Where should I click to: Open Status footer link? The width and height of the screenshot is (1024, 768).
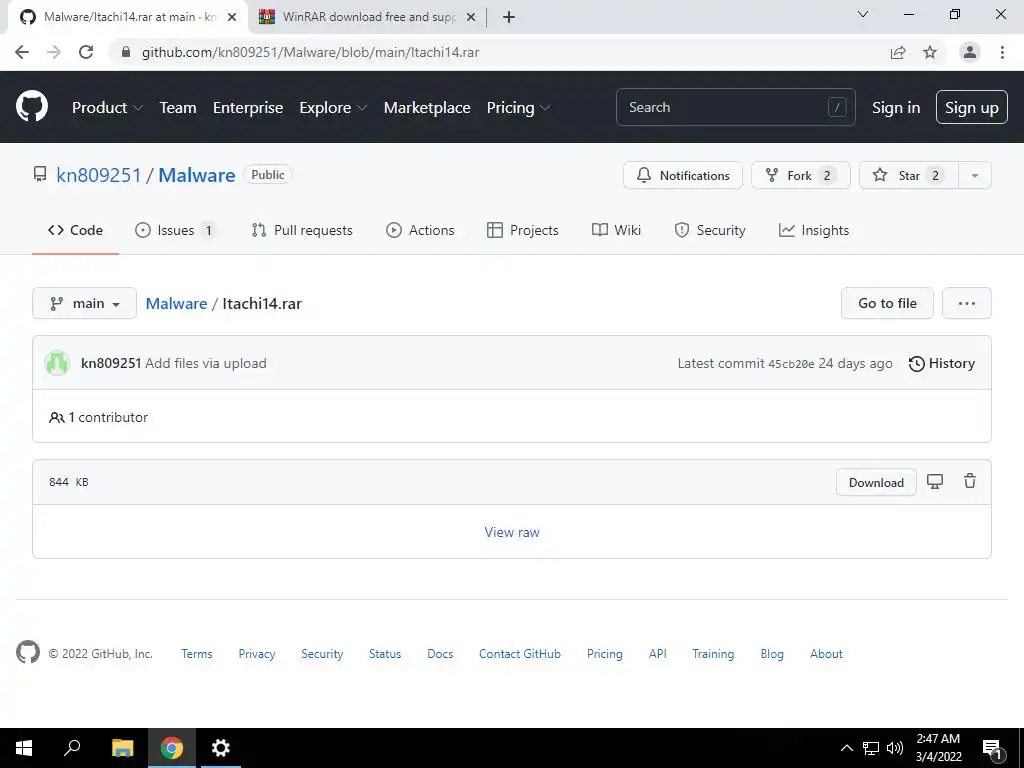[x=385, y=654]
